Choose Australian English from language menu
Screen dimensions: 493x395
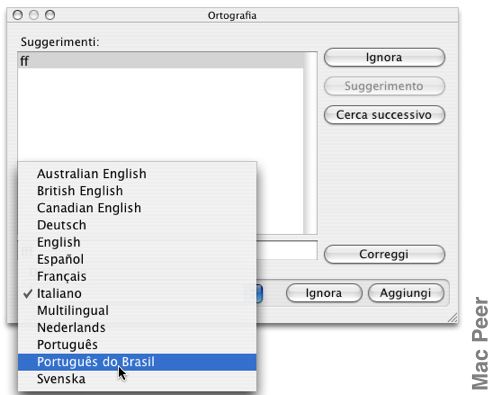137,174
